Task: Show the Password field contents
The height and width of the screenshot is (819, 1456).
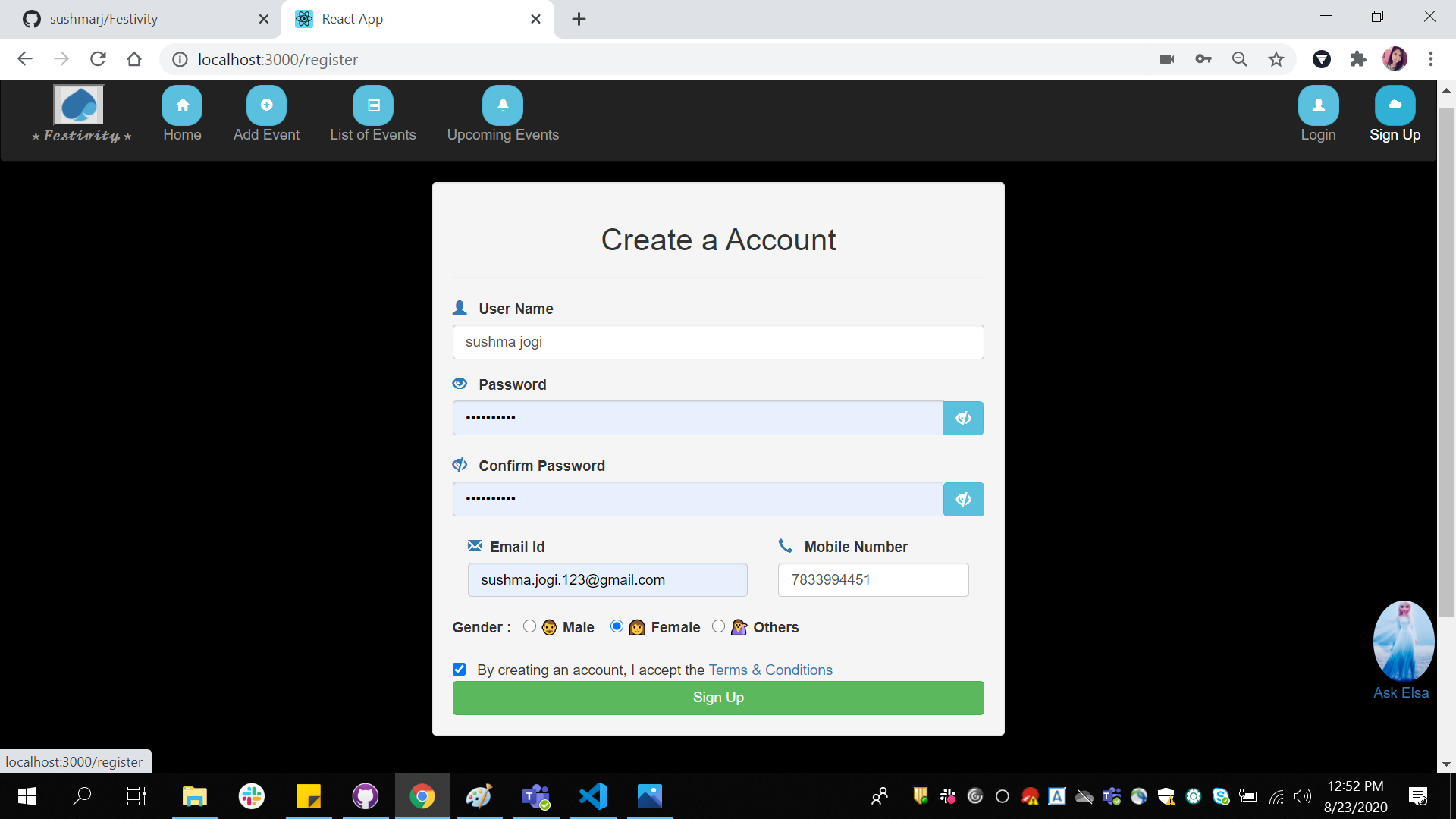Action: tap(963, 418)
